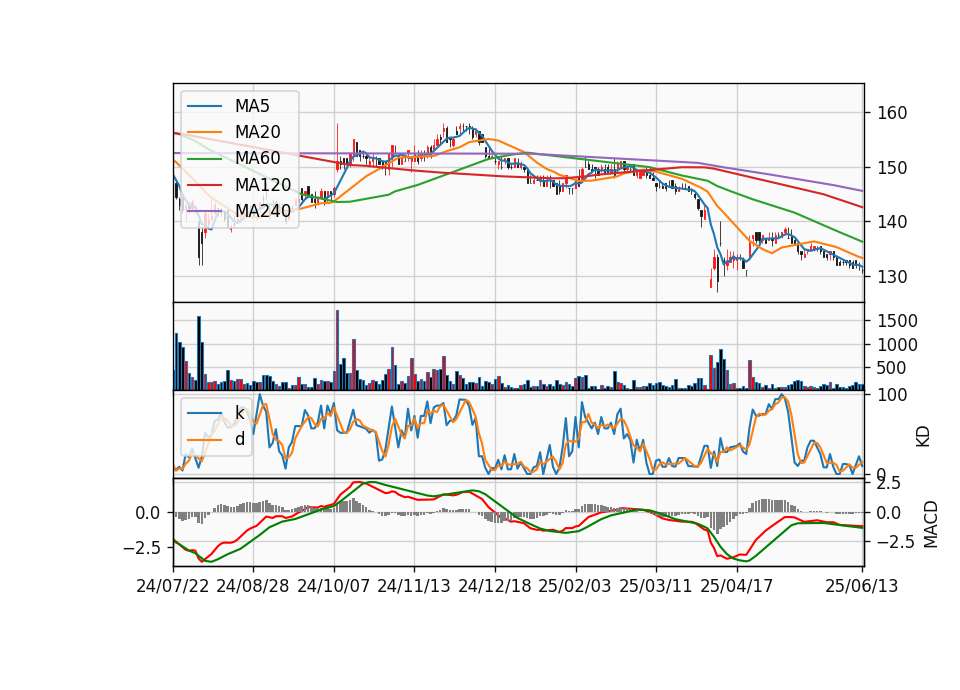960x690 pixels.
Task: Click the 25/03/11 date tick label
Action: point(656,586)
